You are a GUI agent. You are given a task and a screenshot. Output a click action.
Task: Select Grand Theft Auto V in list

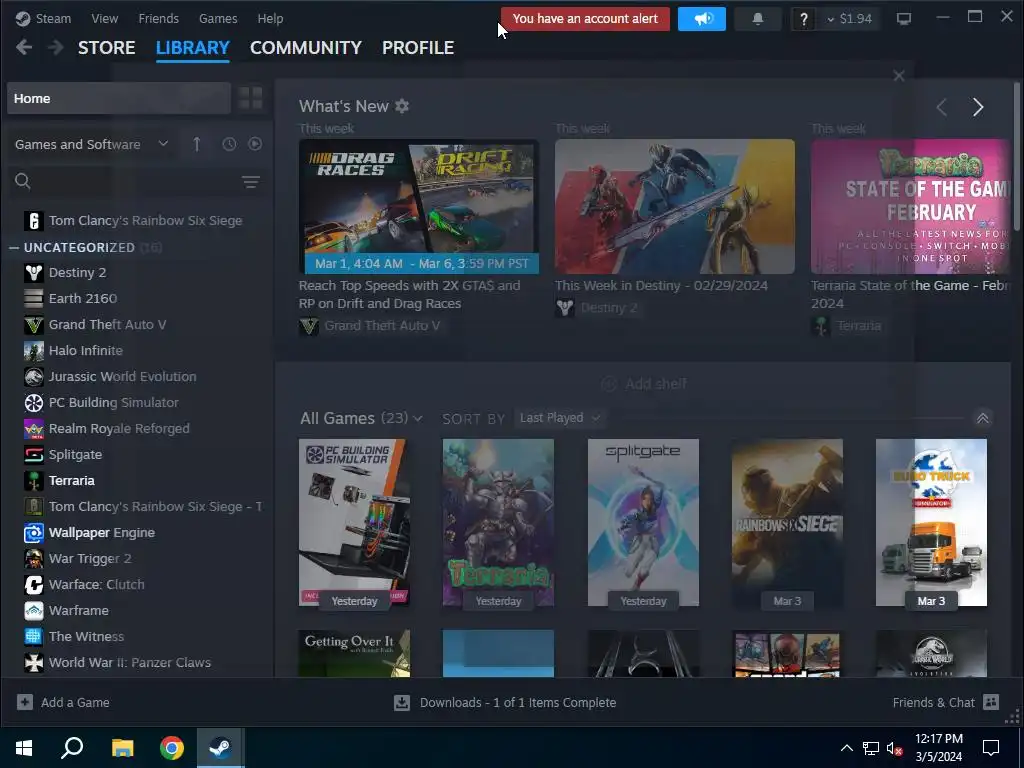tap(108, 325)
